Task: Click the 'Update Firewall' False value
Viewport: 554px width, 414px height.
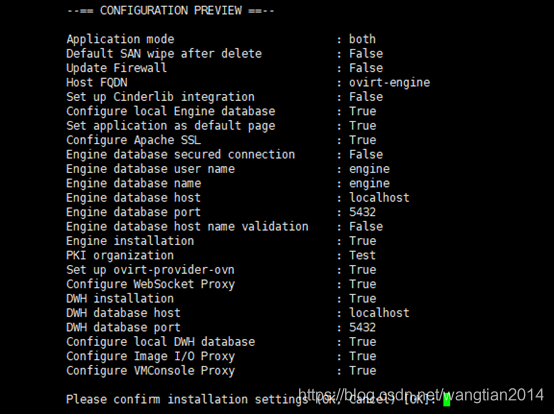Action: (366, 68)
